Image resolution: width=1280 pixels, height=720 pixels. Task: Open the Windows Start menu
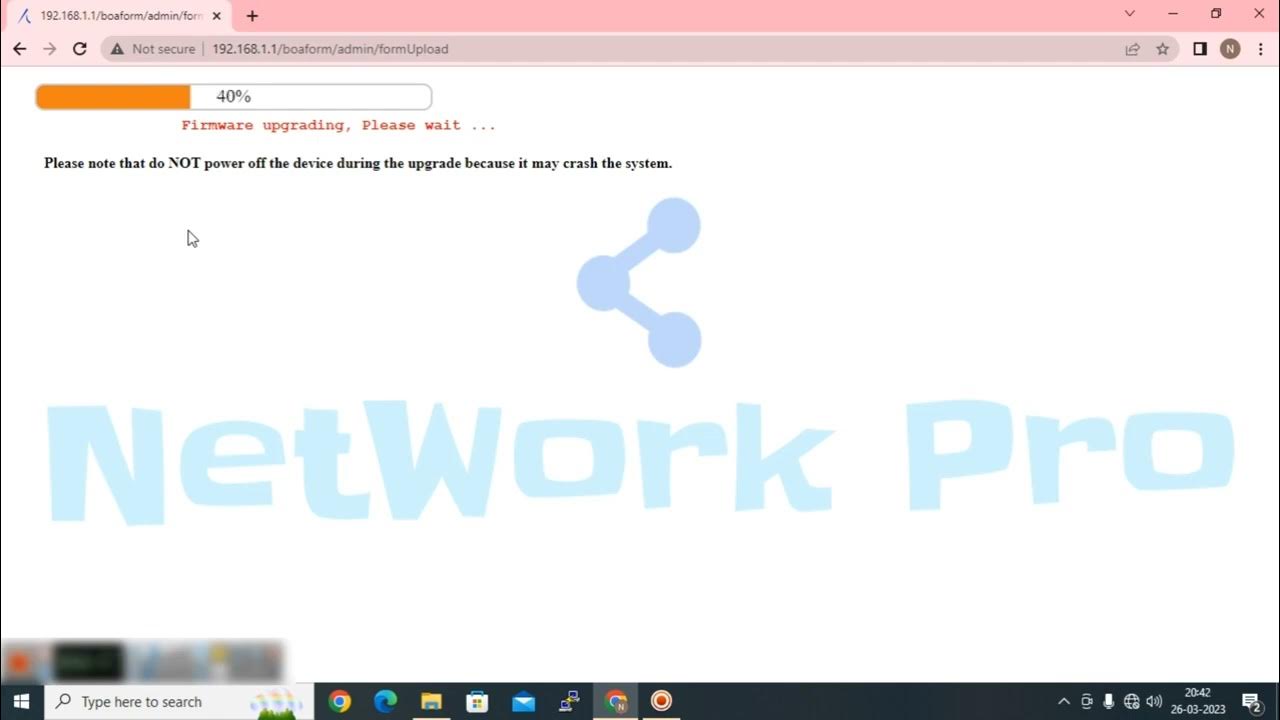[21, 701]
